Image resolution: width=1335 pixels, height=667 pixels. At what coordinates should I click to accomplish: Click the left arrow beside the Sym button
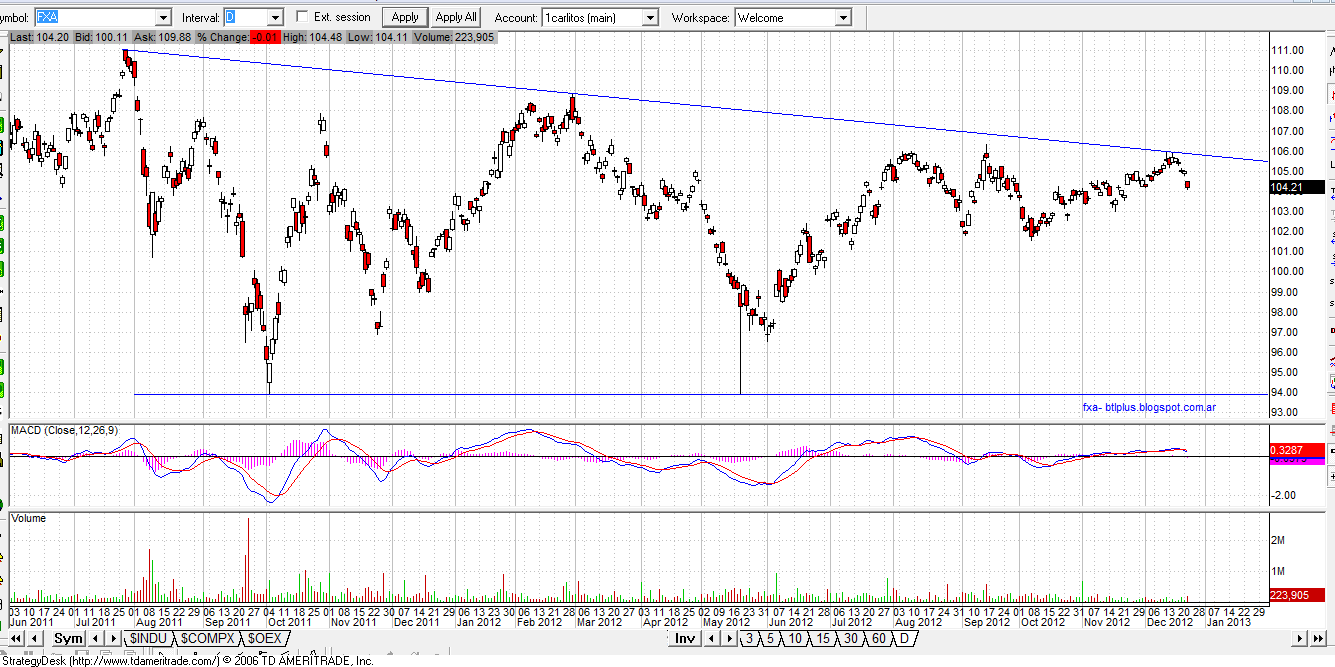click(94, 638)
